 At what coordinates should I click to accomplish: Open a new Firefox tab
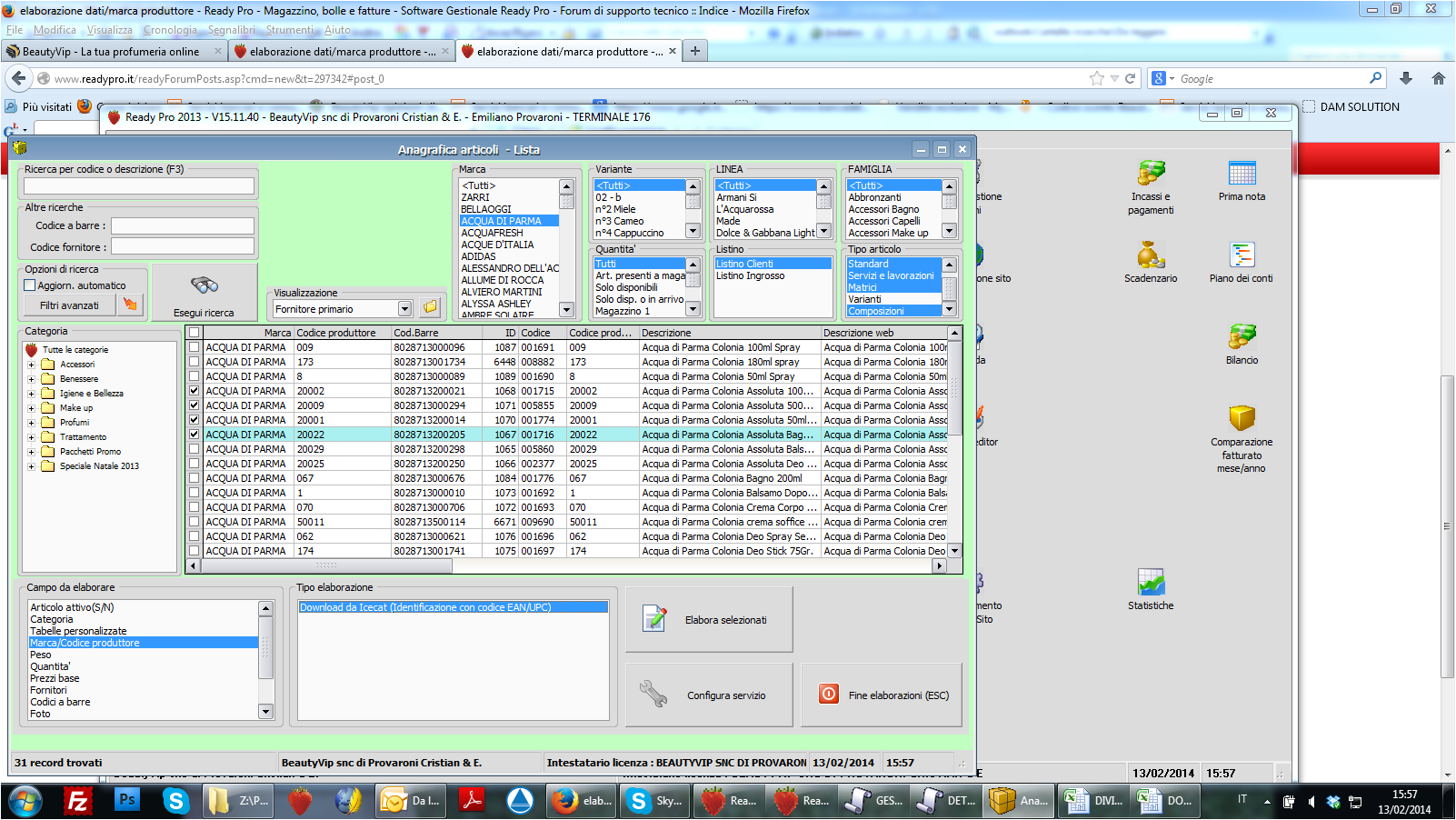(695, 51)
